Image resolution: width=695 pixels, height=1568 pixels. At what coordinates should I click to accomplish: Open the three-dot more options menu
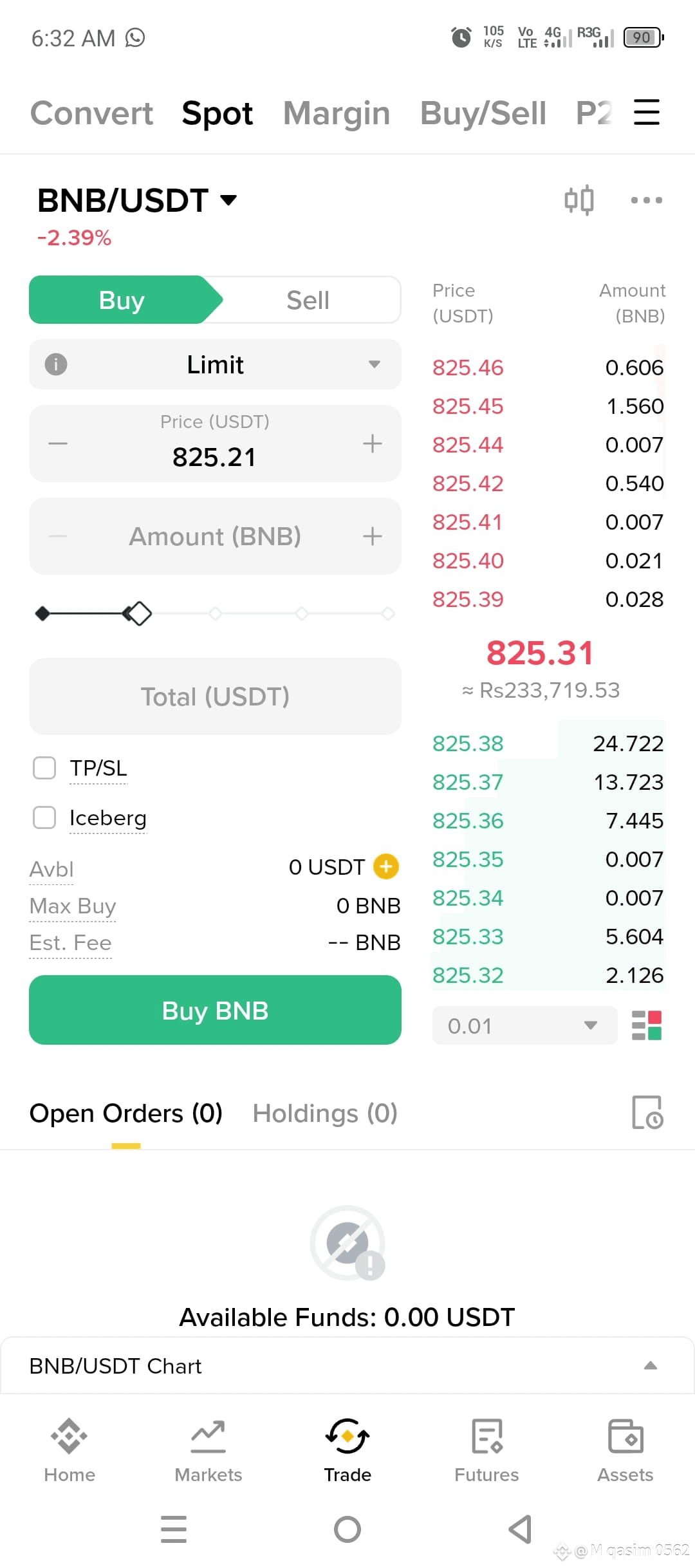pos(646,200)
